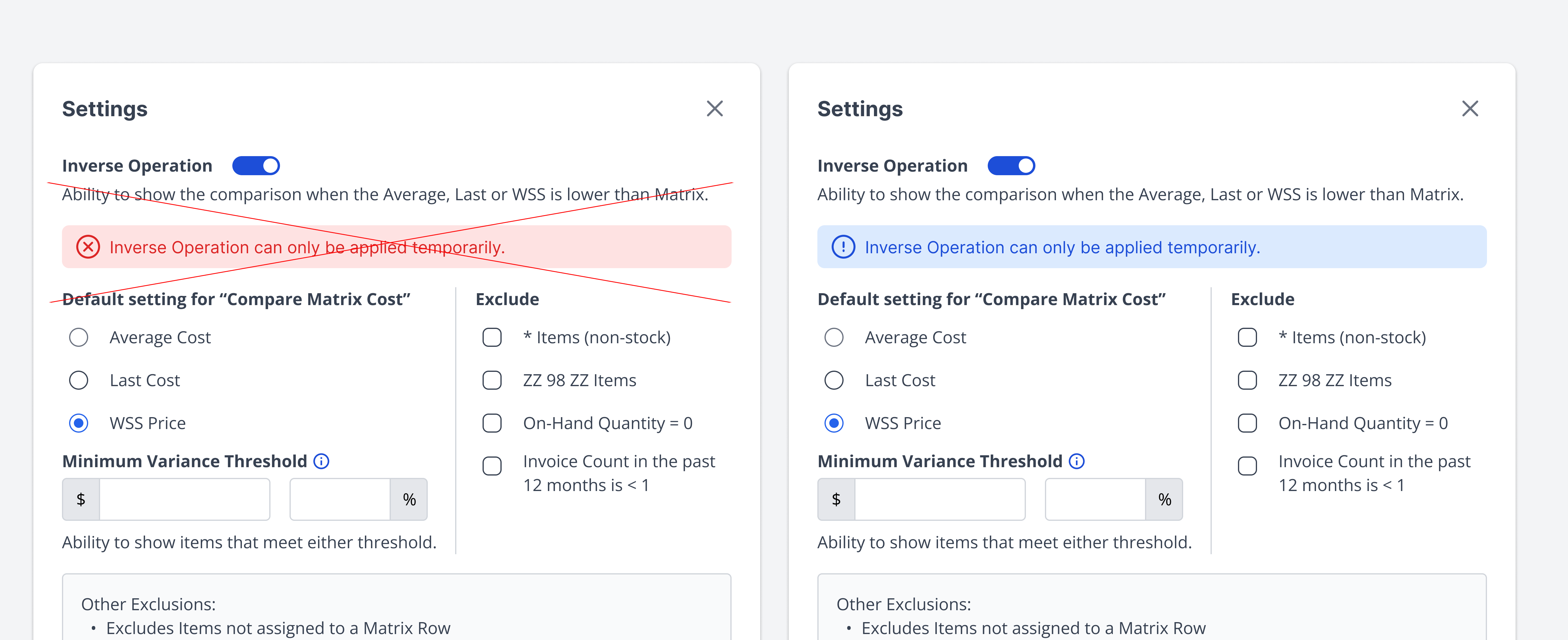
Task: Choose Last Cost radio in right panel
Action: coord(833,380)
